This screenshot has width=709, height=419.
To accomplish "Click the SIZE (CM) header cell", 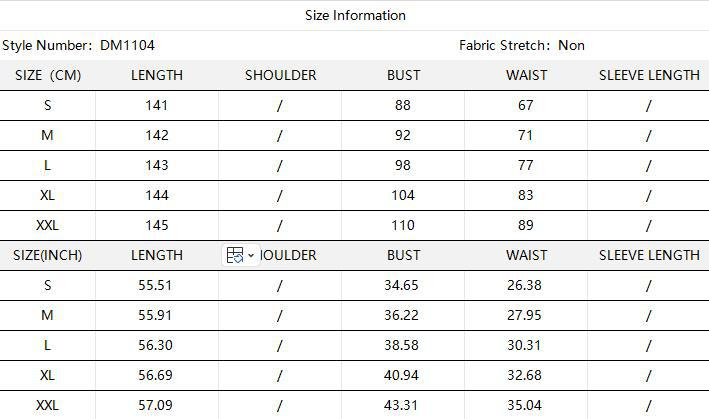I will point(48,75).
